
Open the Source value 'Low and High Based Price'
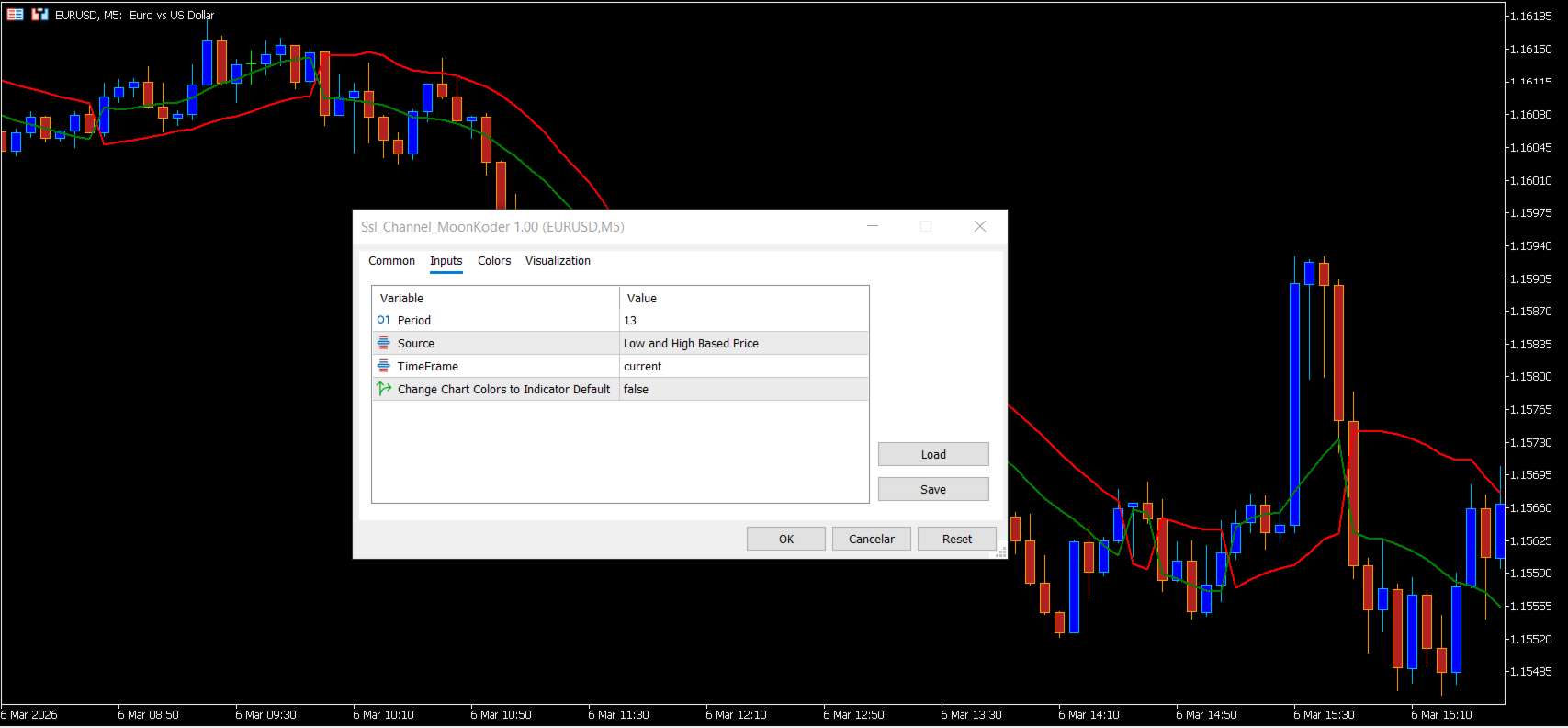(x=744, y=344)
